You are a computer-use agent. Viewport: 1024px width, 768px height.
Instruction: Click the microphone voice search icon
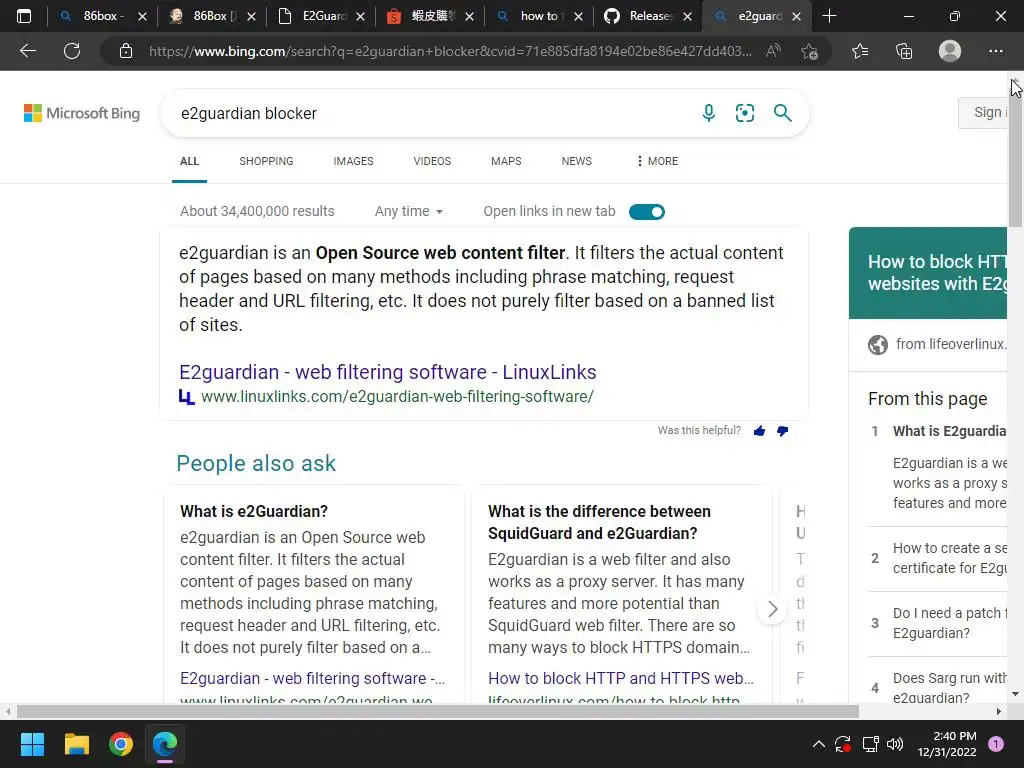pyautogui.click(x=709, y=113)
